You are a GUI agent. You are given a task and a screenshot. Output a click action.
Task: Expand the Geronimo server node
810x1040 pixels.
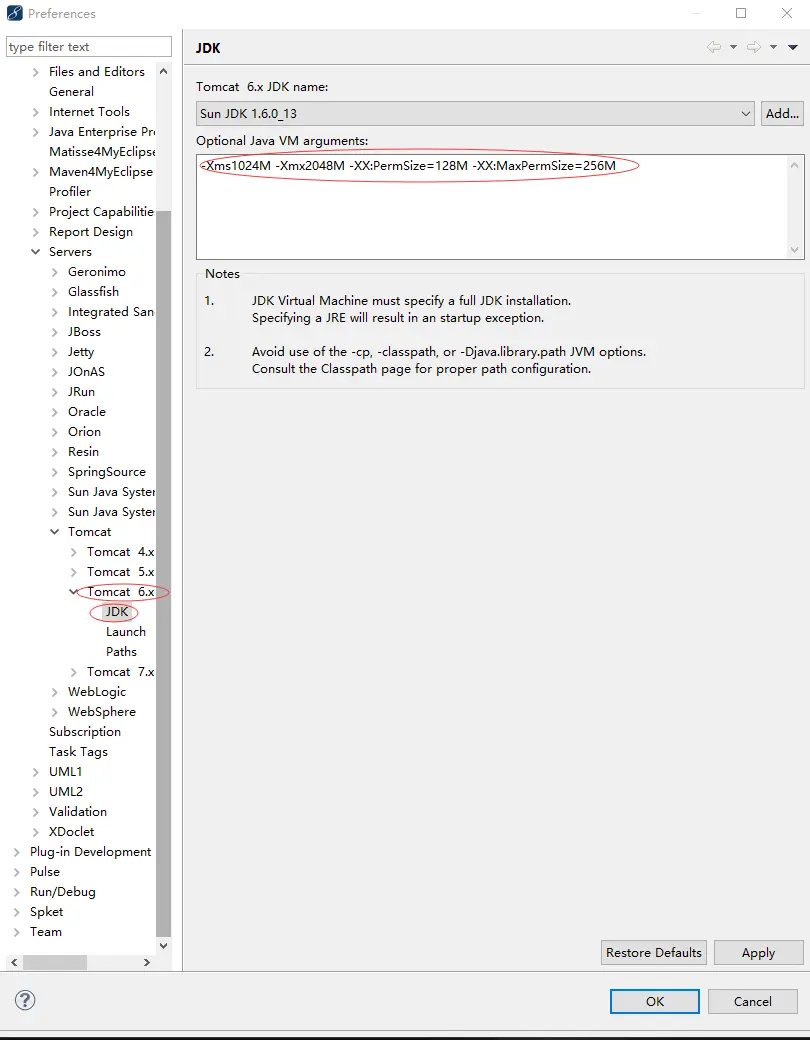[55, 272]
